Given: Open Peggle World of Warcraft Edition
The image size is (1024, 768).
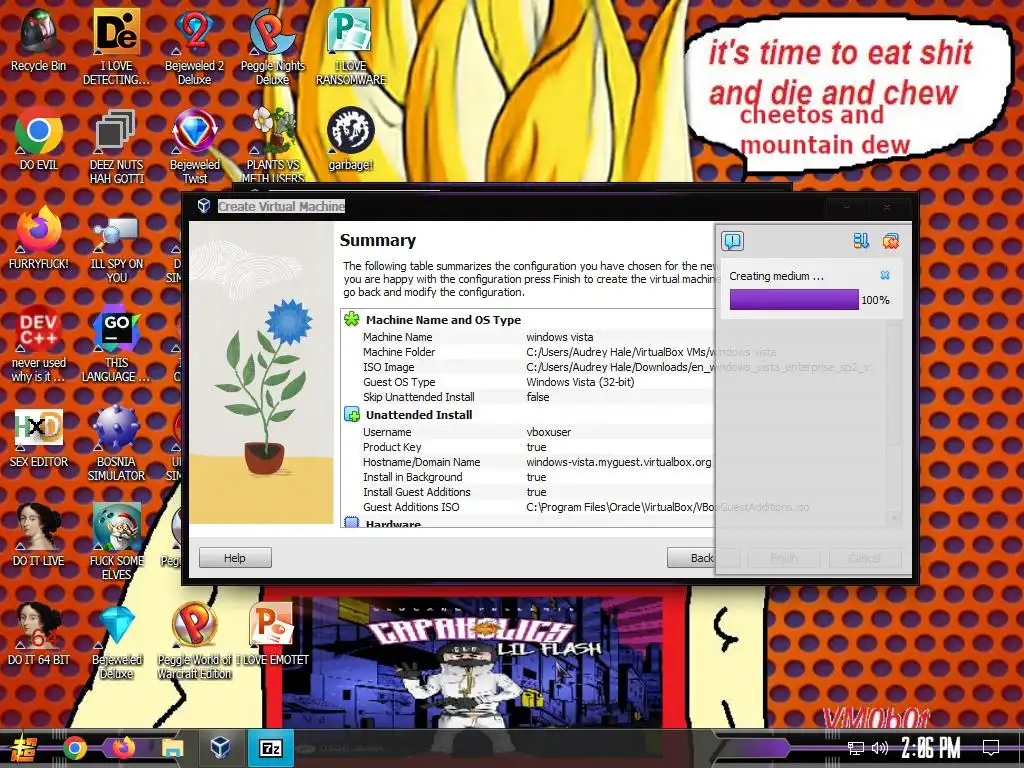Looking at the screenshot, I should [x=195, y=641].
